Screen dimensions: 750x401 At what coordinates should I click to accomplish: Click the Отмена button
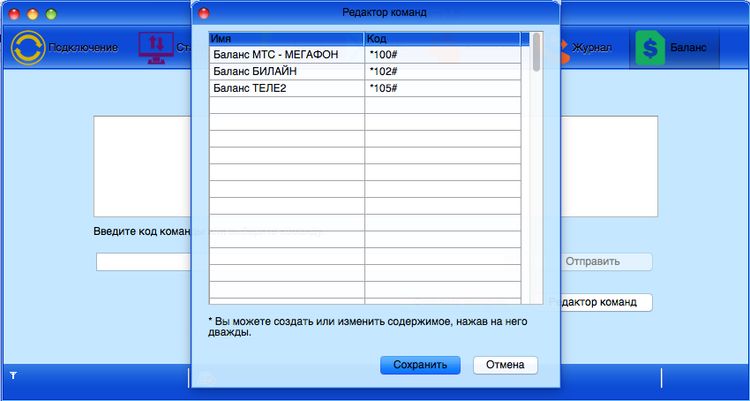pos(505,365)
